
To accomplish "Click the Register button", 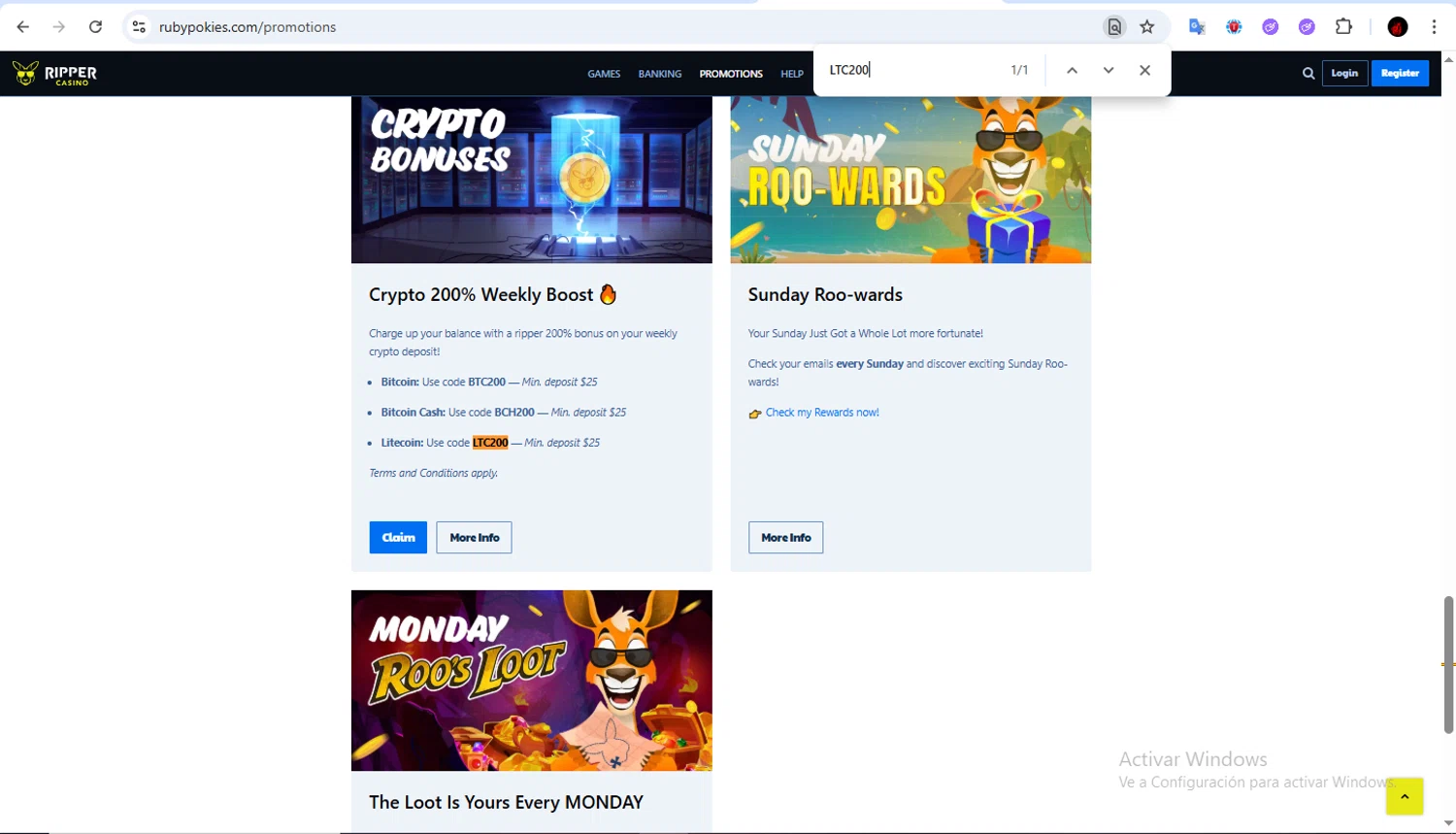I will (1400, 73).
